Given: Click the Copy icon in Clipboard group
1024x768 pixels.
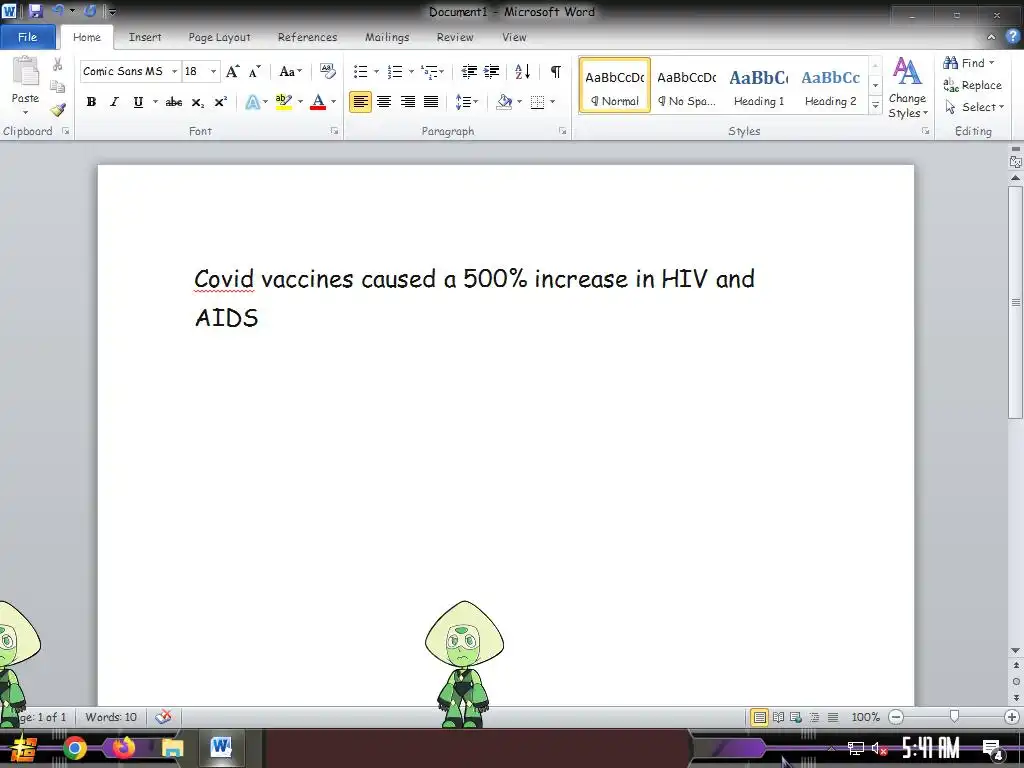Looking at the screenshot, I should (57, 86).
